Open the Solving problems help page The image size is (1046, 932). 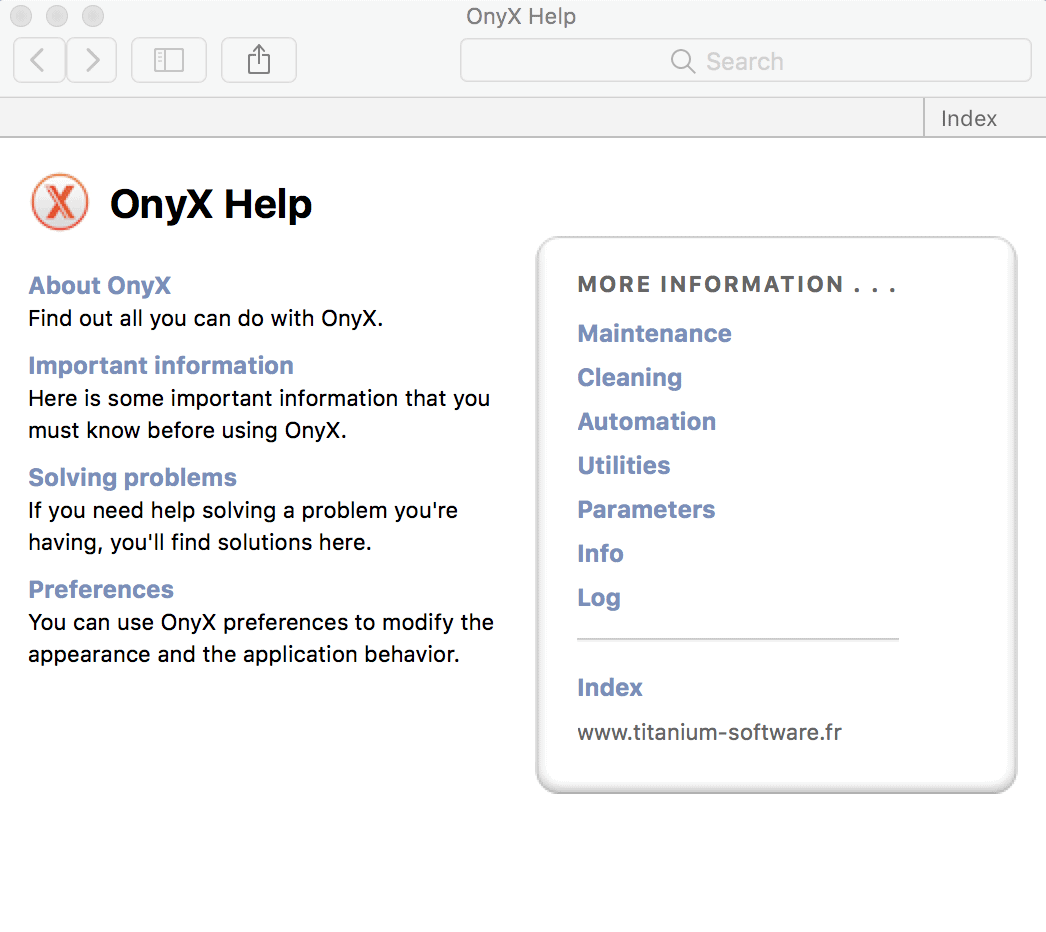tap(132, 477)
